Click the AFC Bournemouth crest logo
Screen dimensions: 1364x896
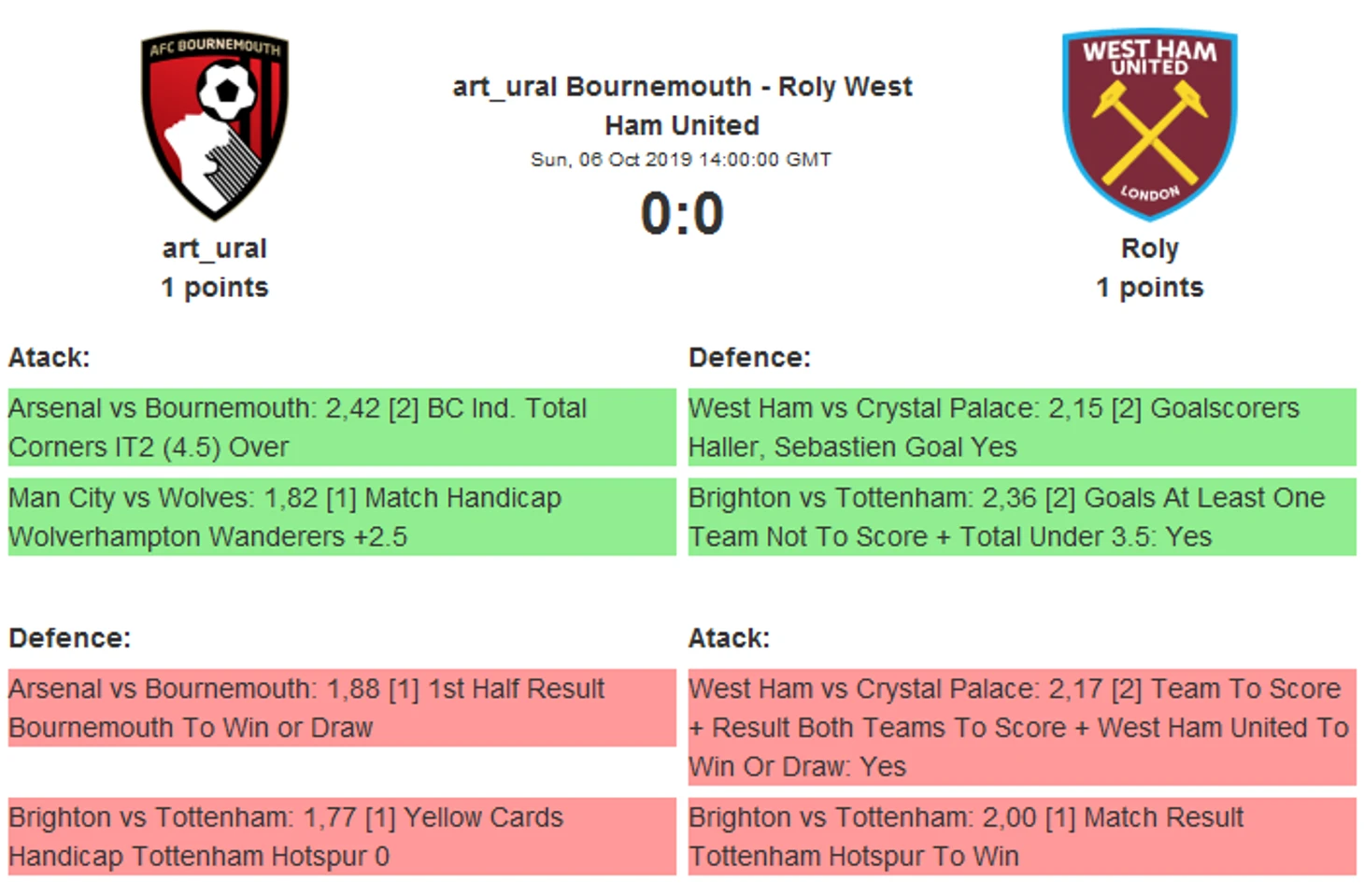(x=215, y=126)
